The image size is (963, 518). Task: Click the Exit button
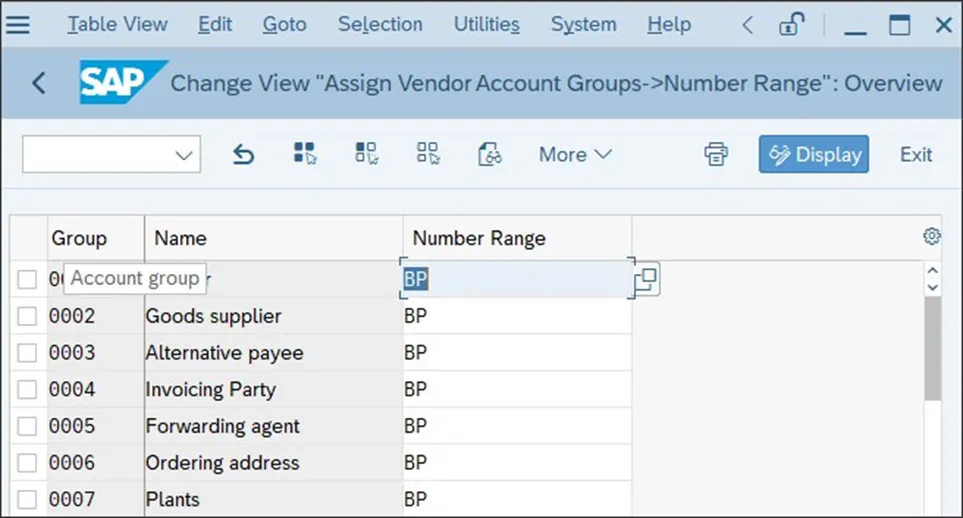pos(916,154)
